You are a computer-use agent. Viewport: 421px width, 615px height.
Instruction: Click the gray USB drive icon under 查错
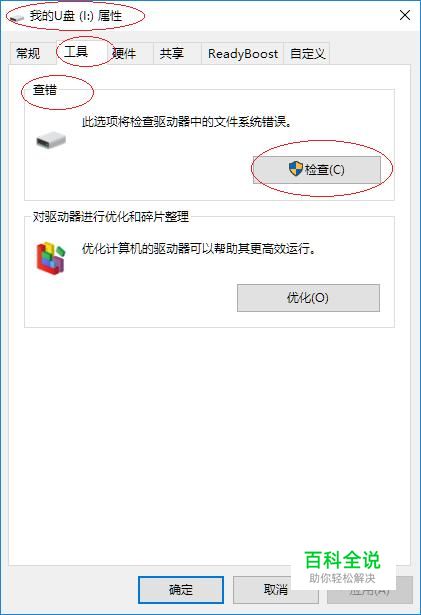tap(51, 140)
